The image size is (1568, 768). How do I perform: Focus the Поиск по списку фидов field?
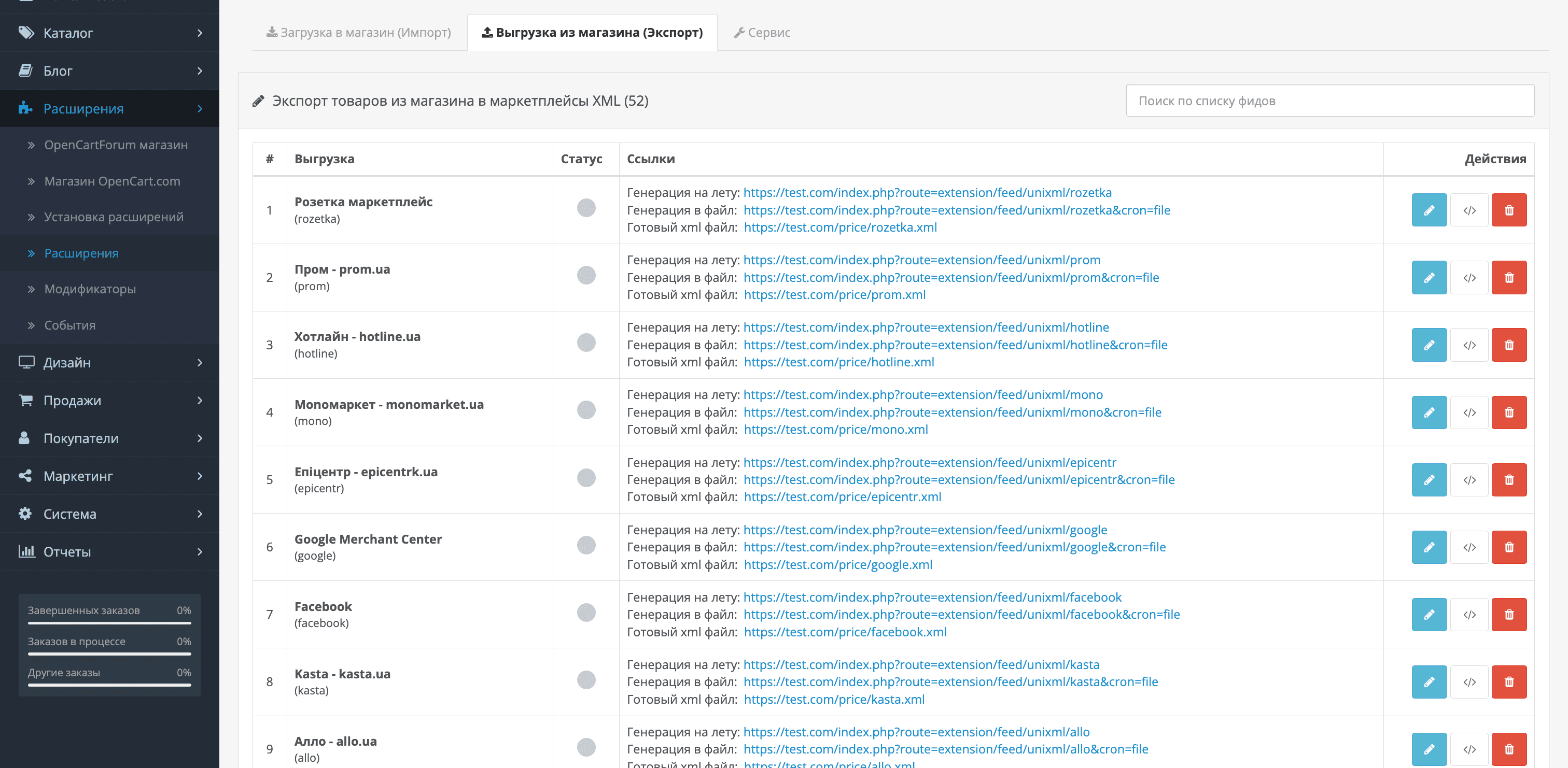pyautogui.click(x=1329, y=101)
